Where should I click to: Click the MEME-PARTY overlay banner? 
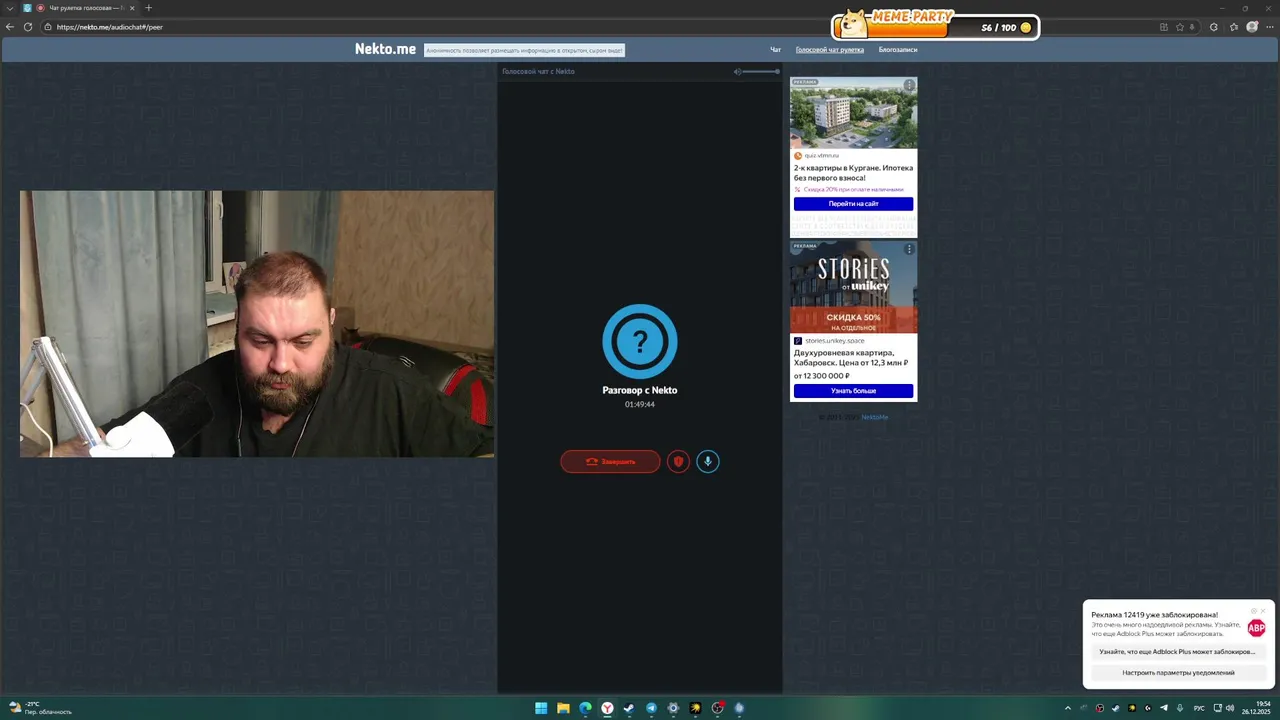(x=935, y=24)
